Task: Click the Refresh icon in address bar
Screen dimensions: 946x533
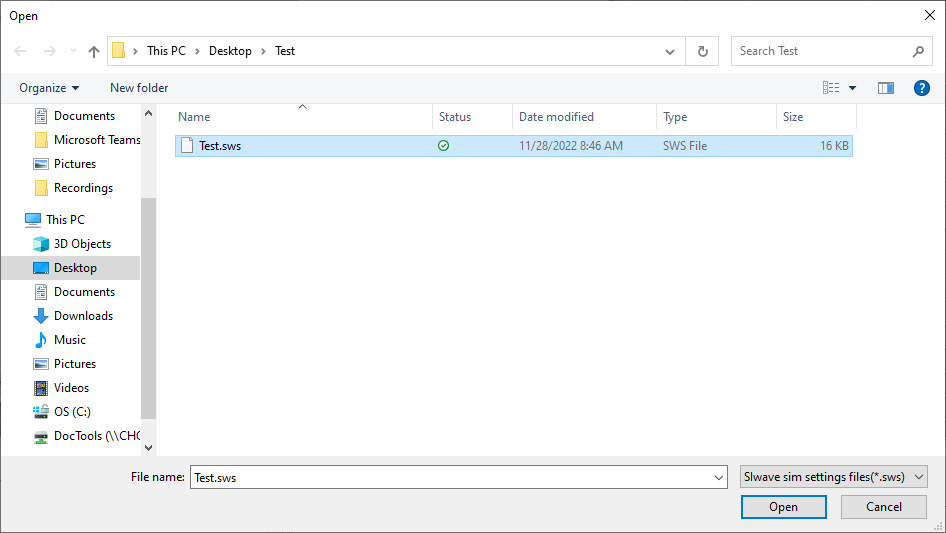Action: pyautogui.click(x=702, y=51)
